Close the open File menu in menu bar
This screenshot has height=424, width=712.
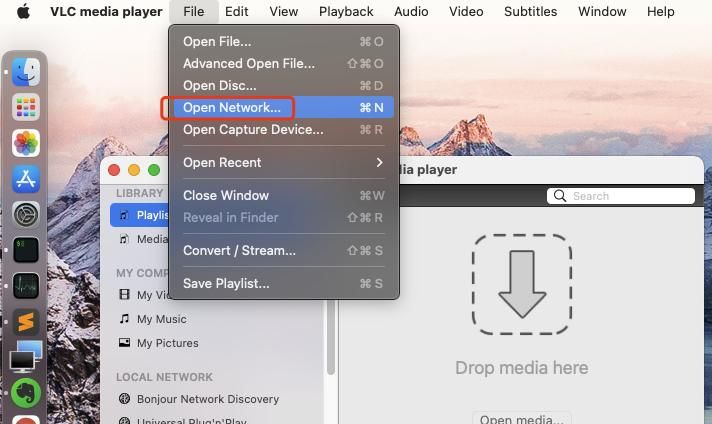pyautogui.click(x=193, y=11)
